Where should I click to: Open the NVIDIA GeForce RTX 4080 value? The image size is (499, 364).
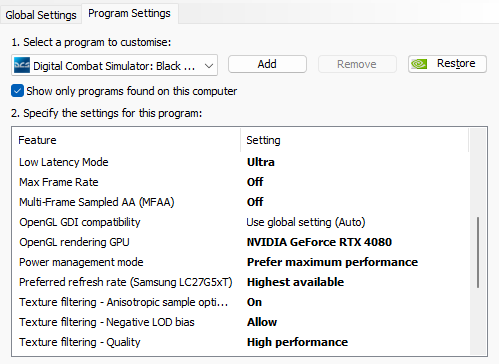[x=319, y=242]
